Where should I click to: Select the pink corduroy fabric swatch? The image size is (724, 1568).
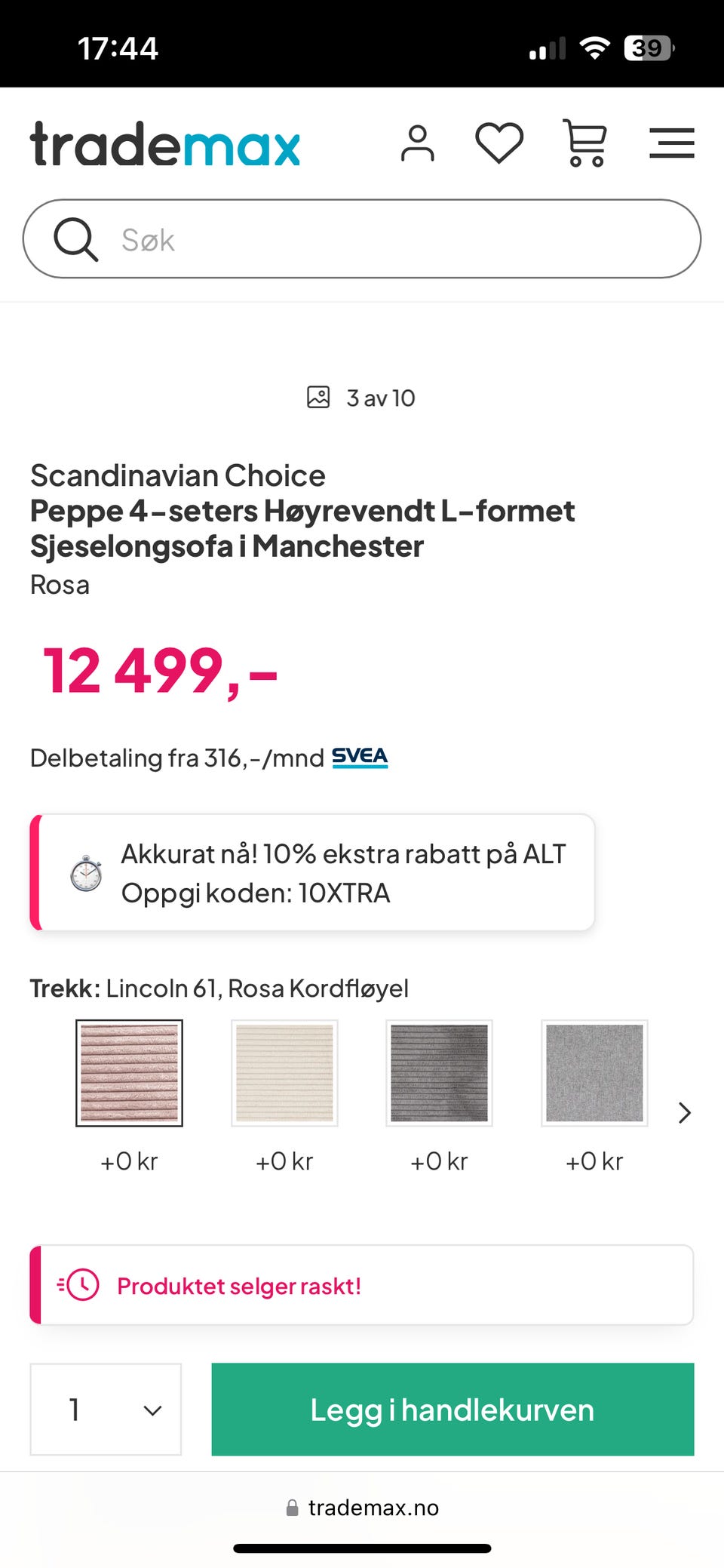click(x=129, y=1072)
